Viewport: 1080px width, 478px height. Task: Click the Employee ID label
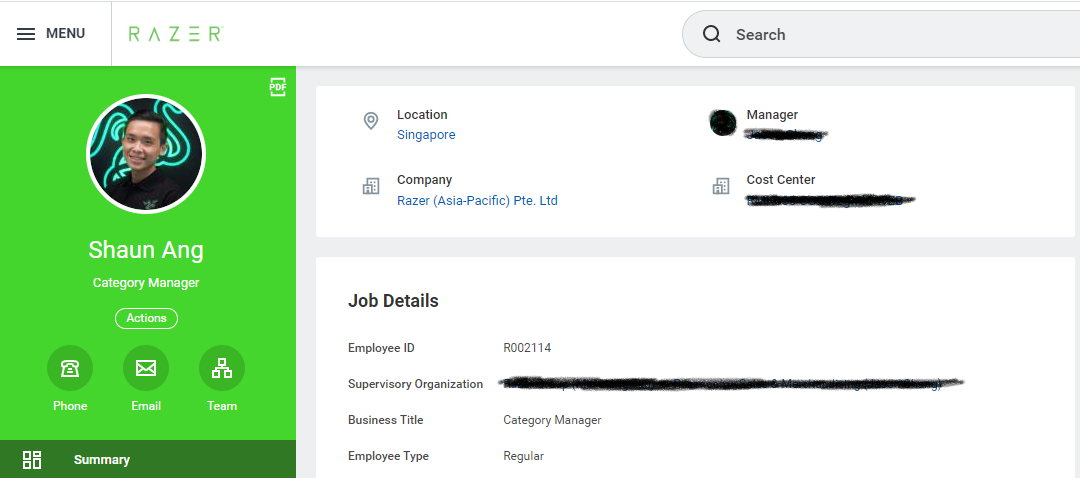click(382, 348)
